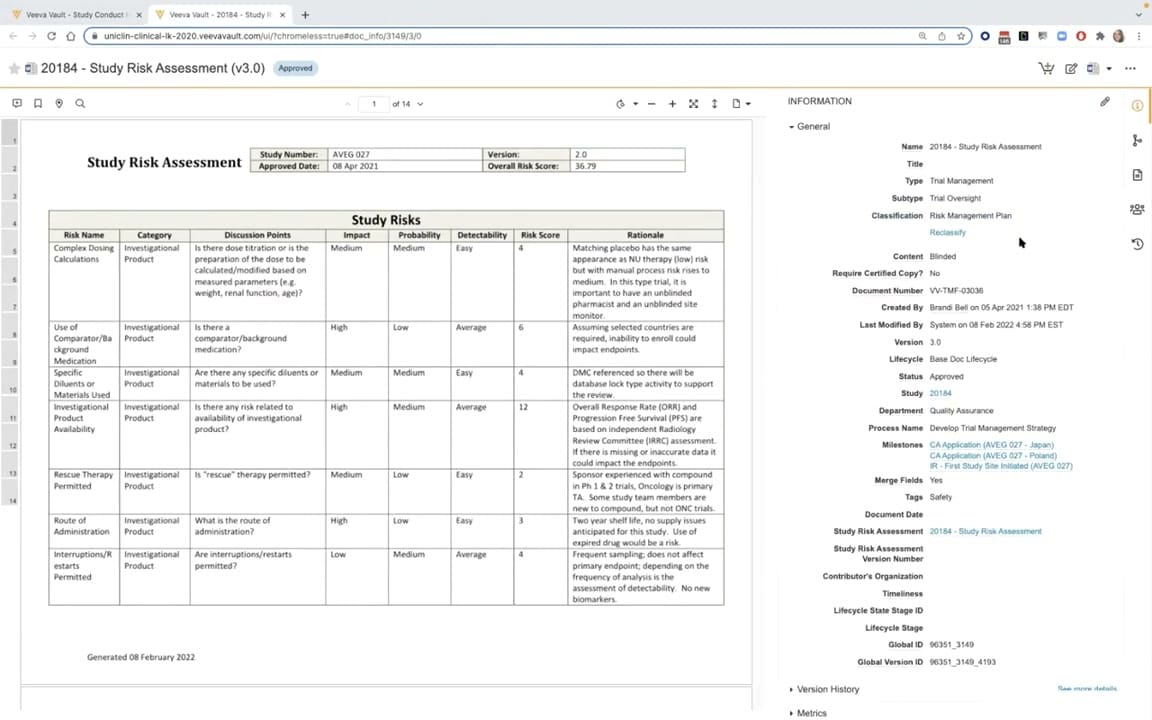1152x720 pixels.
Task: Click the page number input field
Action: [x=373, y=104]
